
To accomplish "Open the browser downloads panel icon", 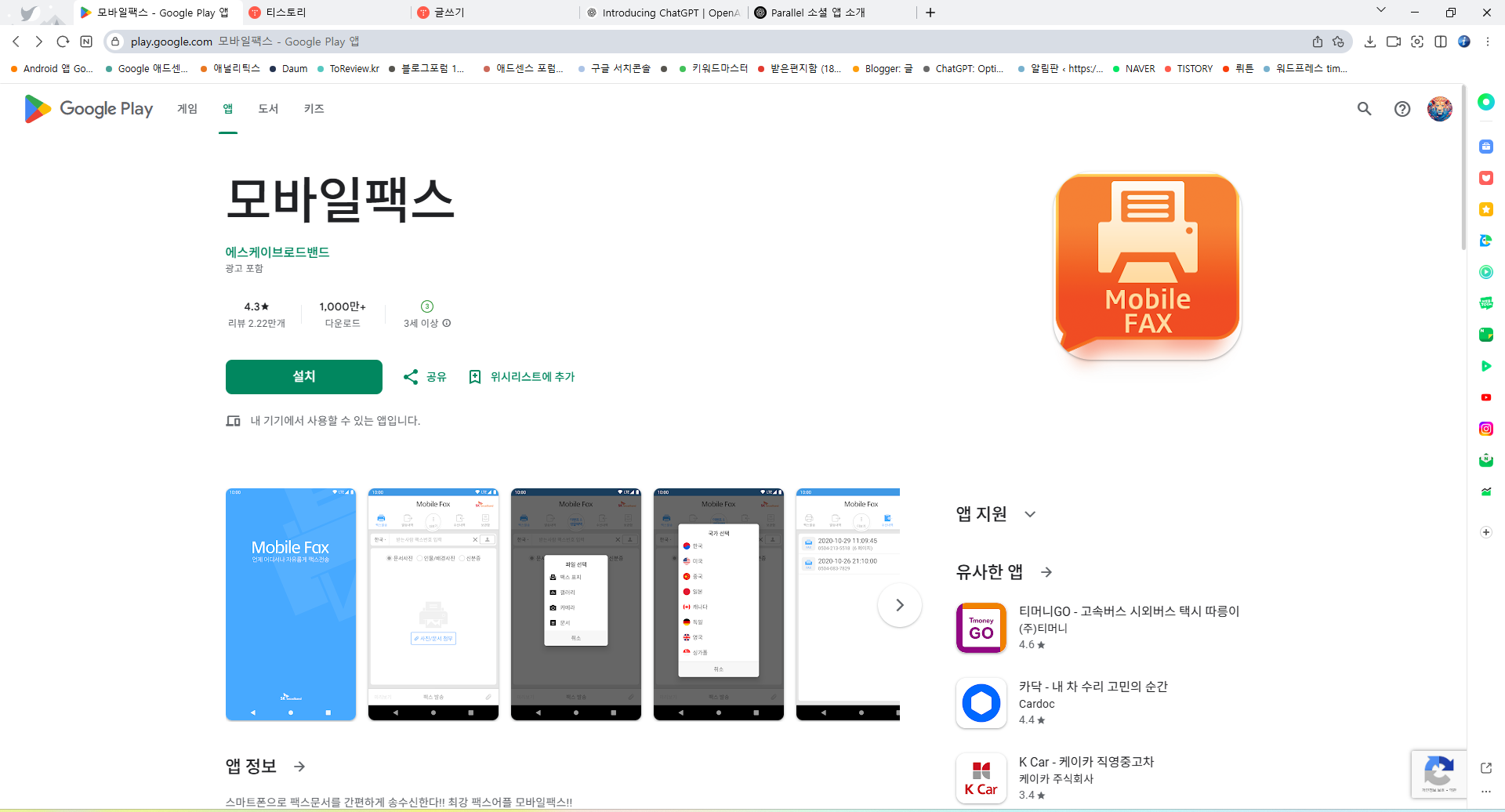I will tap(1370, 42).
